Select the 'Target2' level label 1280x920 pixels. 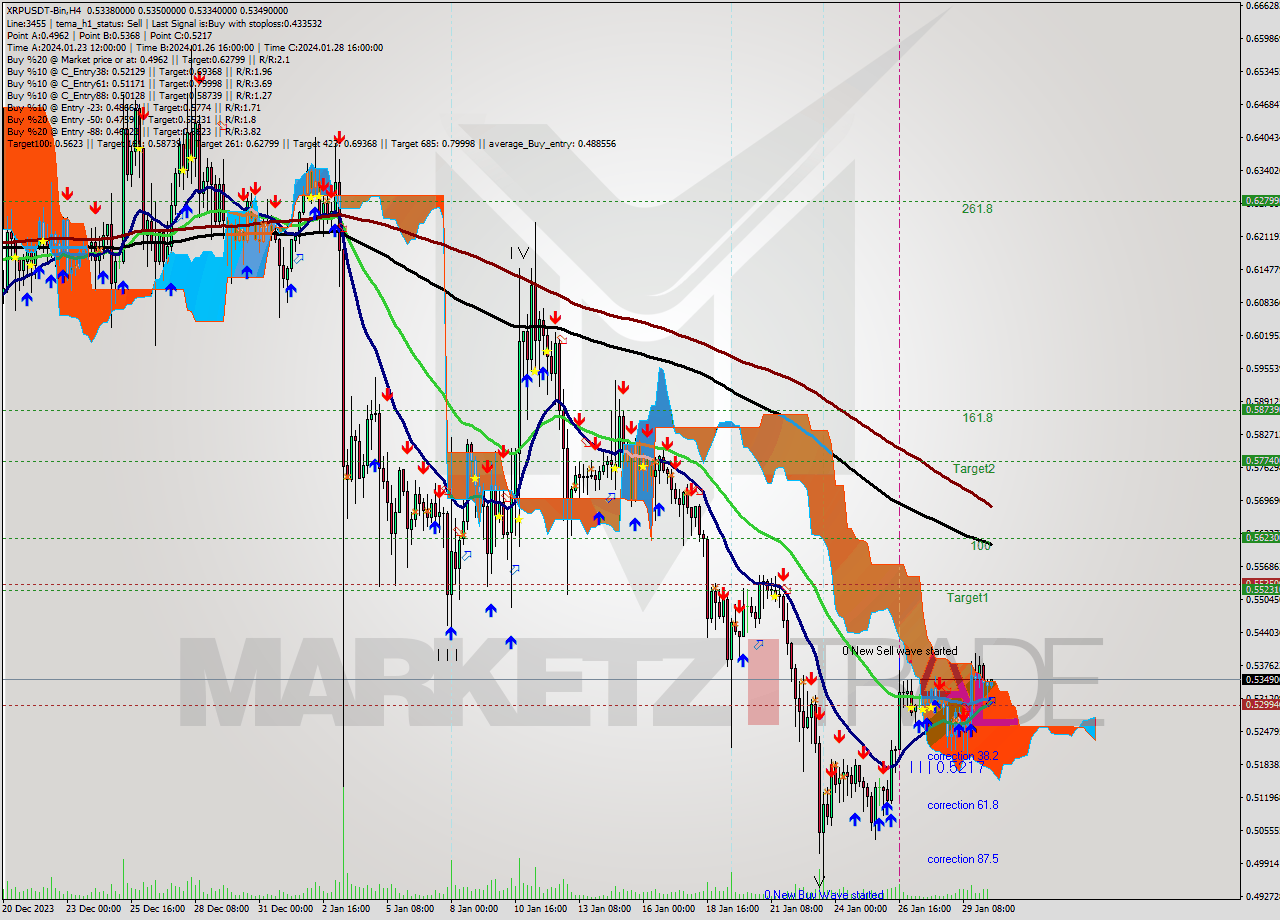[x=973, y=468]
